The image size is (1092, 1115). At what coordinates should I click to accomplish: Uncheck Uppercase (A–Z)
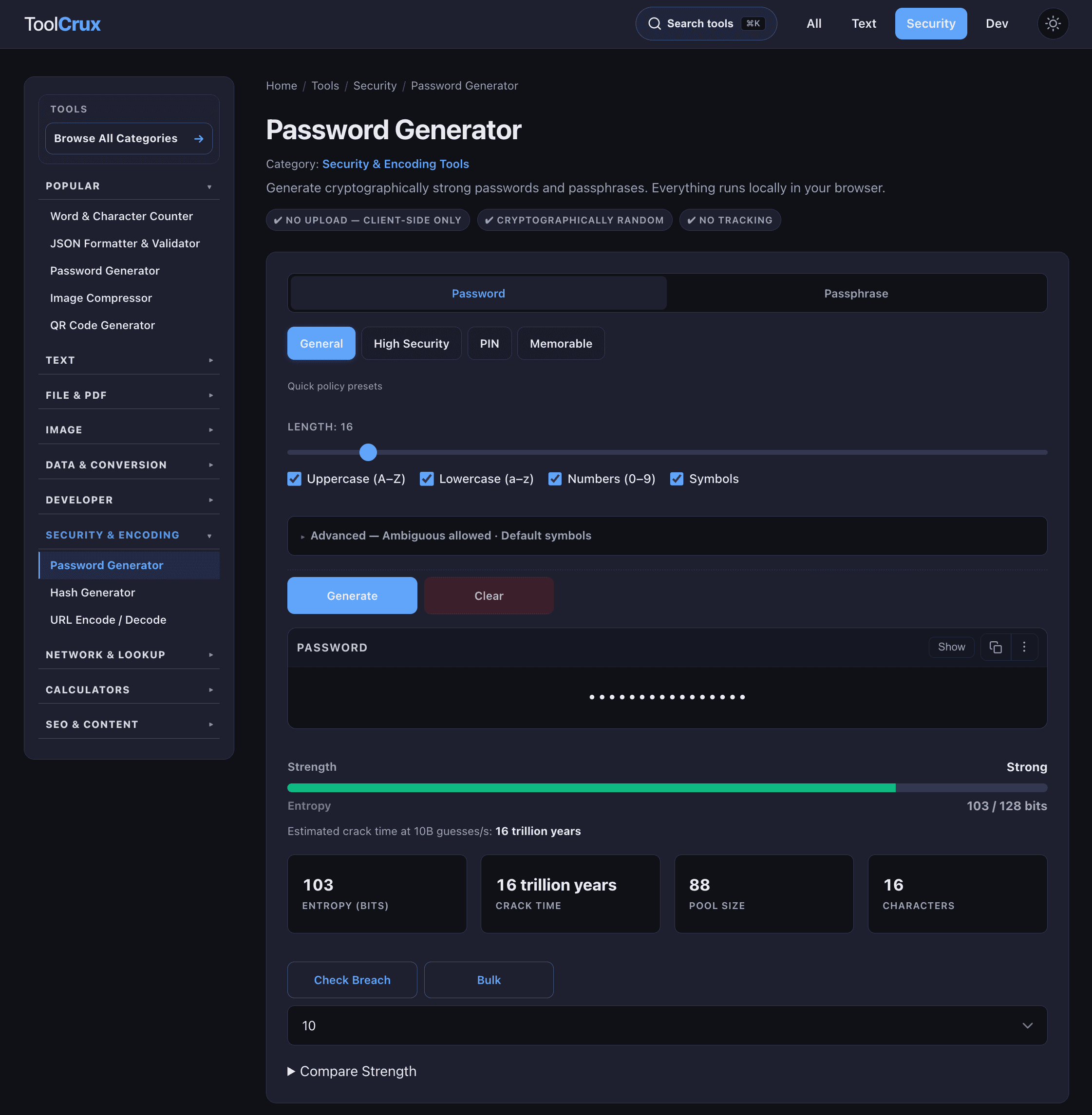click(294, 479)
